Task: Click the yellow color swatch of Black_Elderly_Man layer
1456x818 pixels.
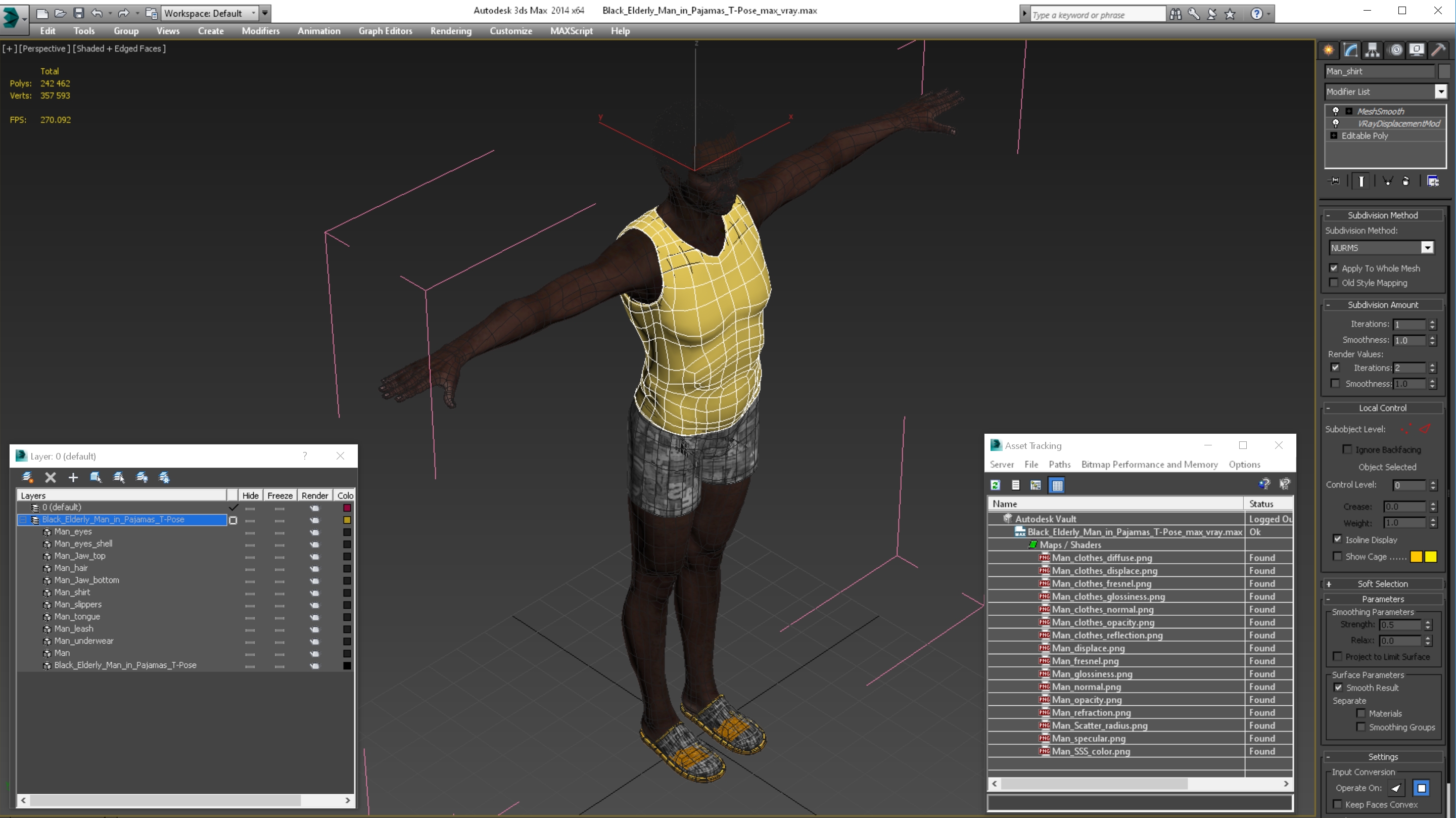Action: (x=347, y=520)
